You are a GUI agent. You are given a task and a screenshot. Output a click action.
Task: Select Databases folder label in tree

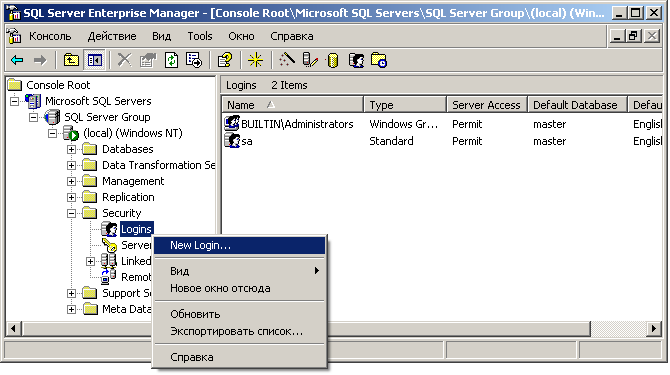[x=127, y=149]
